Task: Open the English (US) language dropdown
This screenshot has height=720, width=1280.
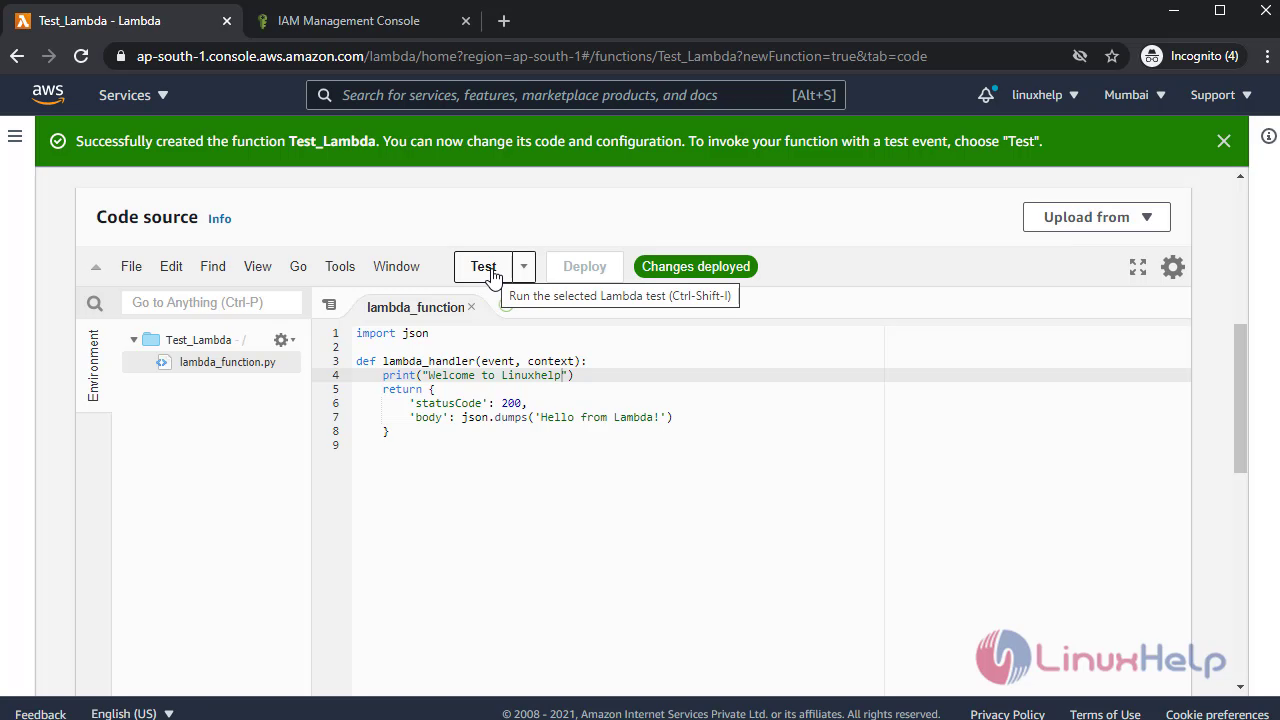Action: [x=133, y=713]
